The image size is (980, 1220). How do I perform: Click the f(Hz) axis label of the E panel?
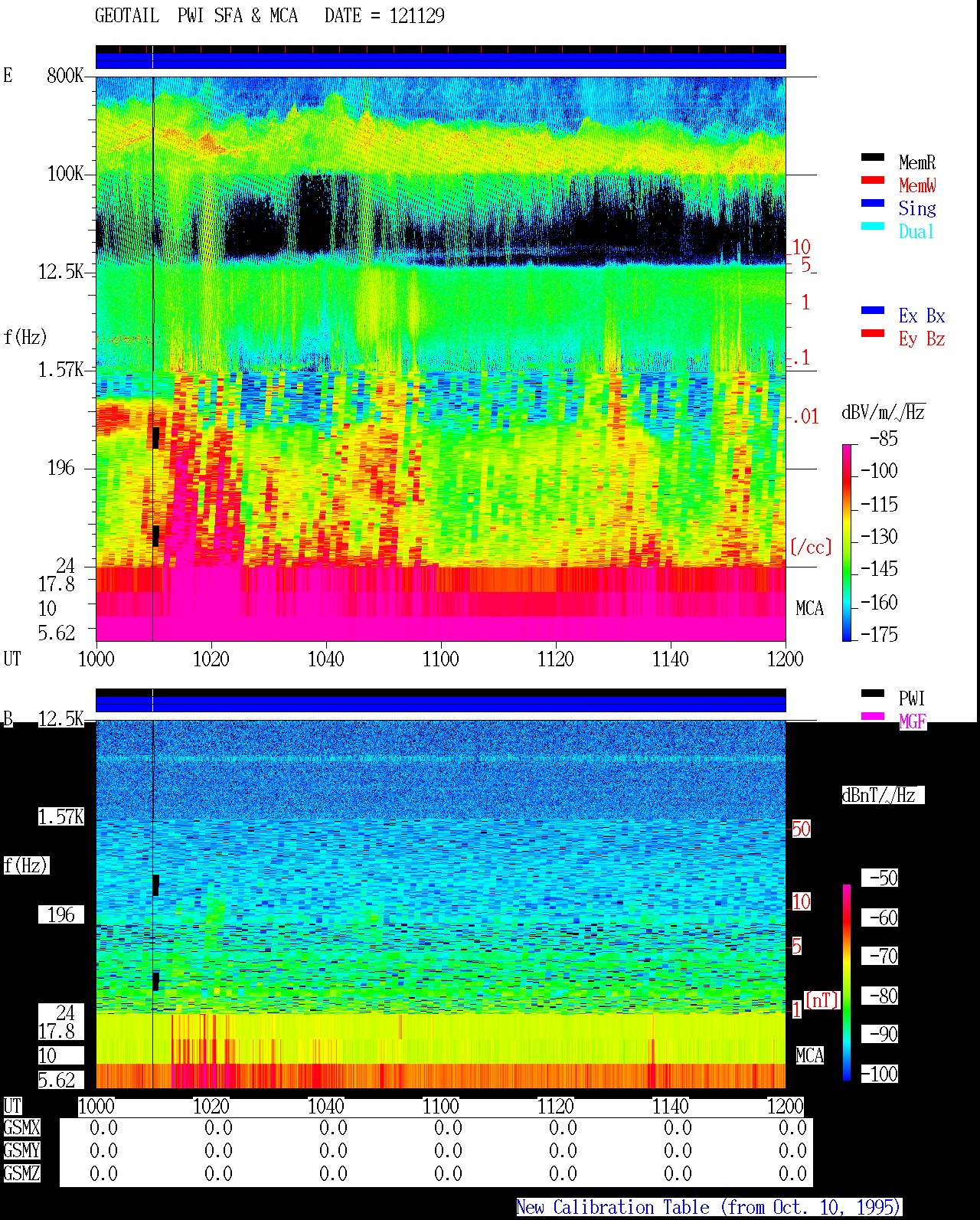pos(25,337)
